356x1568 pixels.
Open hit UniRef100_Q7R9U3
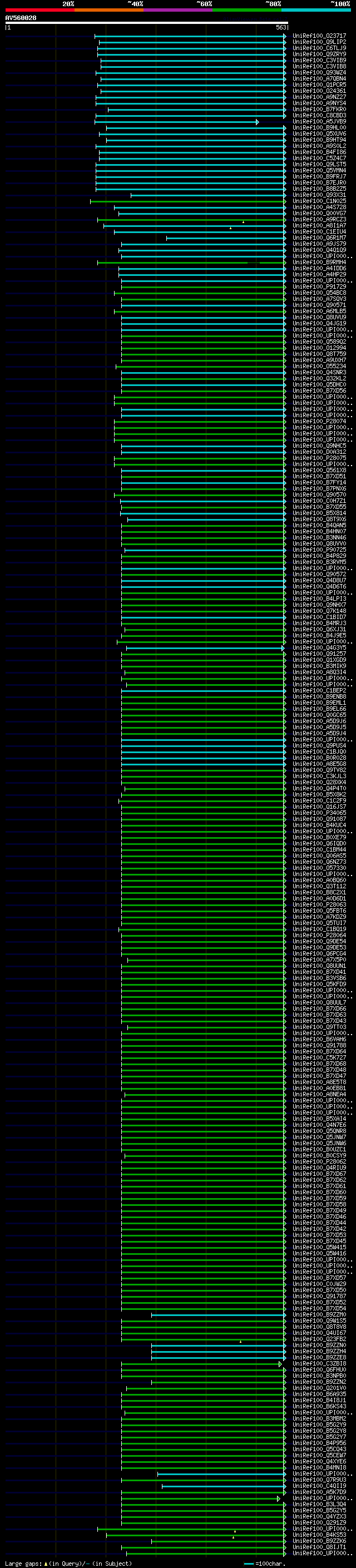319,1480
